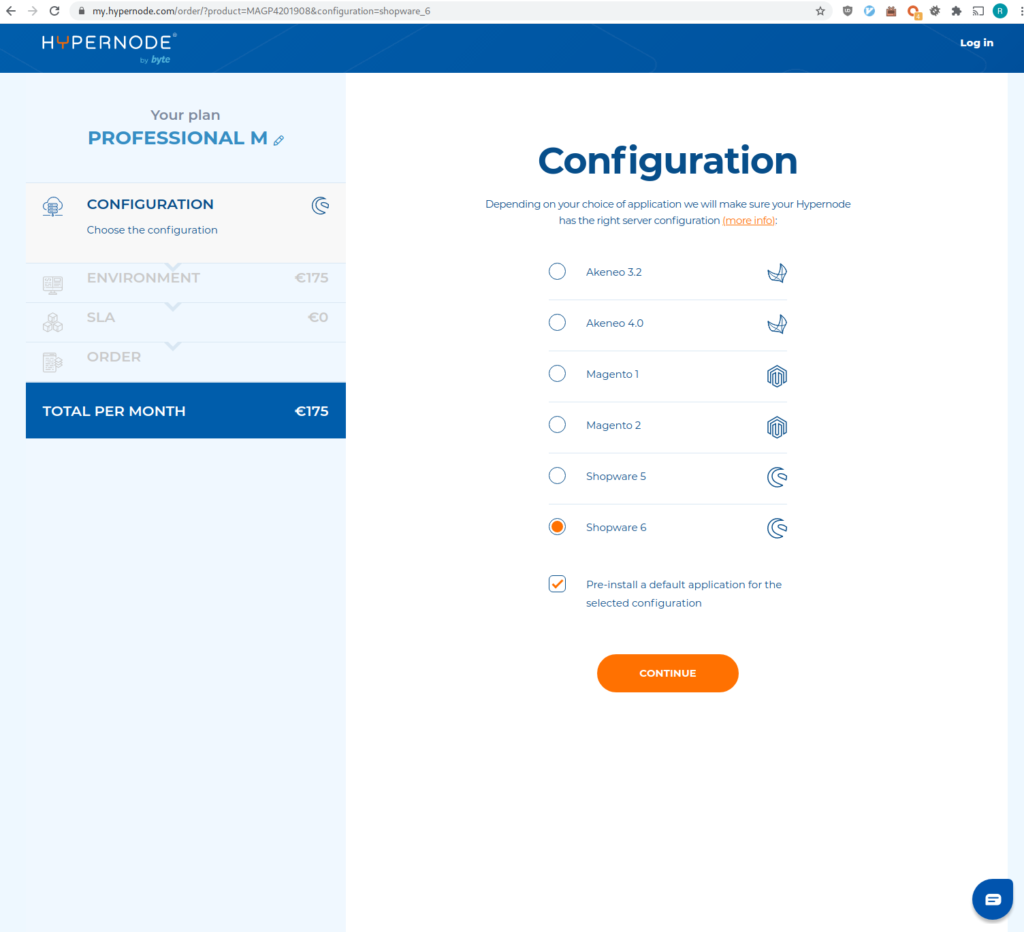Image resolution: width=1024 pixels, height=932 pixels.
Task: Click the SLA step cubes icon
Action: [53, 323]
